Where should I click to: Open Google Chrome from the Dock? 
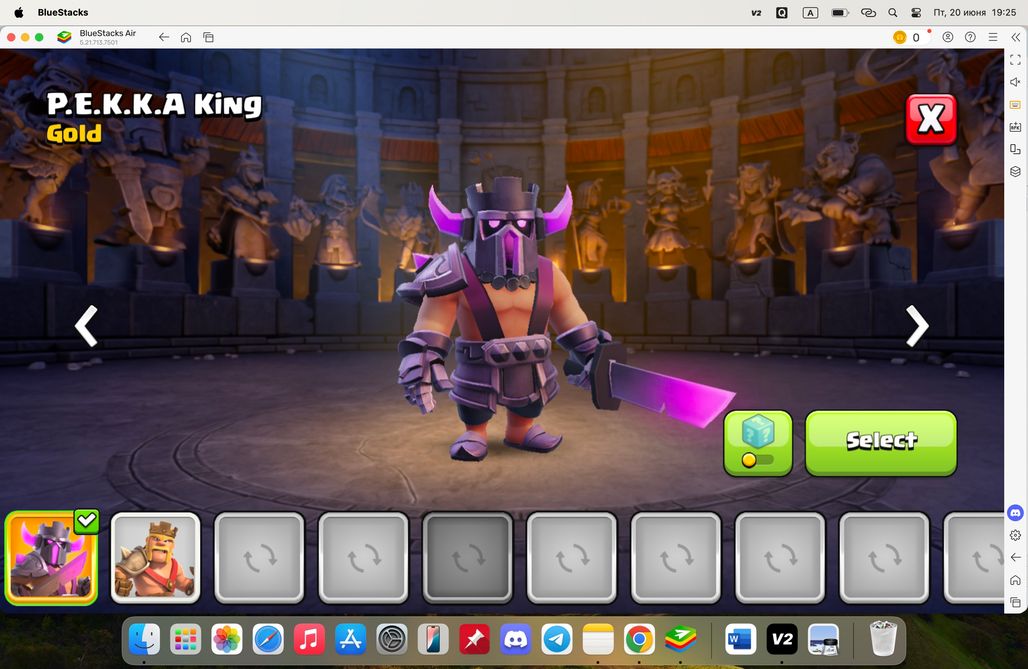(x=639, y=639)
